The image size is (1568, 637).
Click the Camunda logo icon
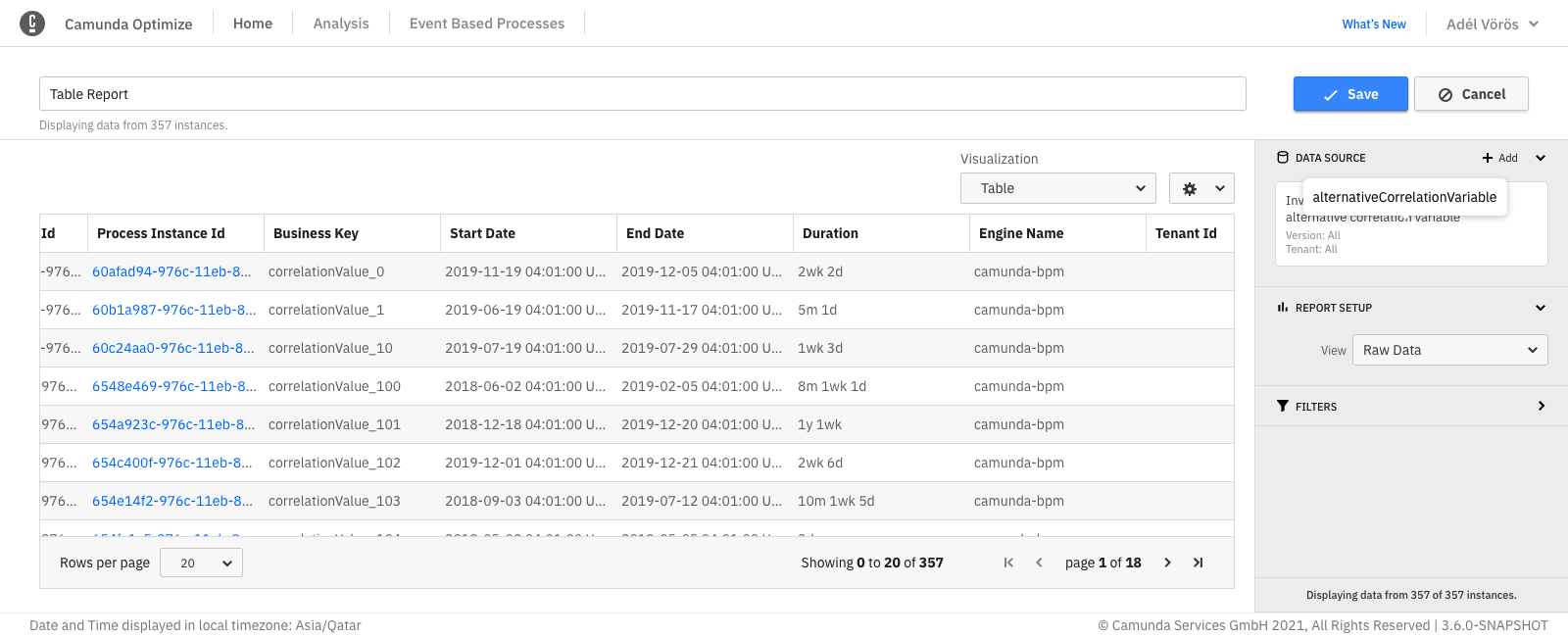[x=32, y=24]
